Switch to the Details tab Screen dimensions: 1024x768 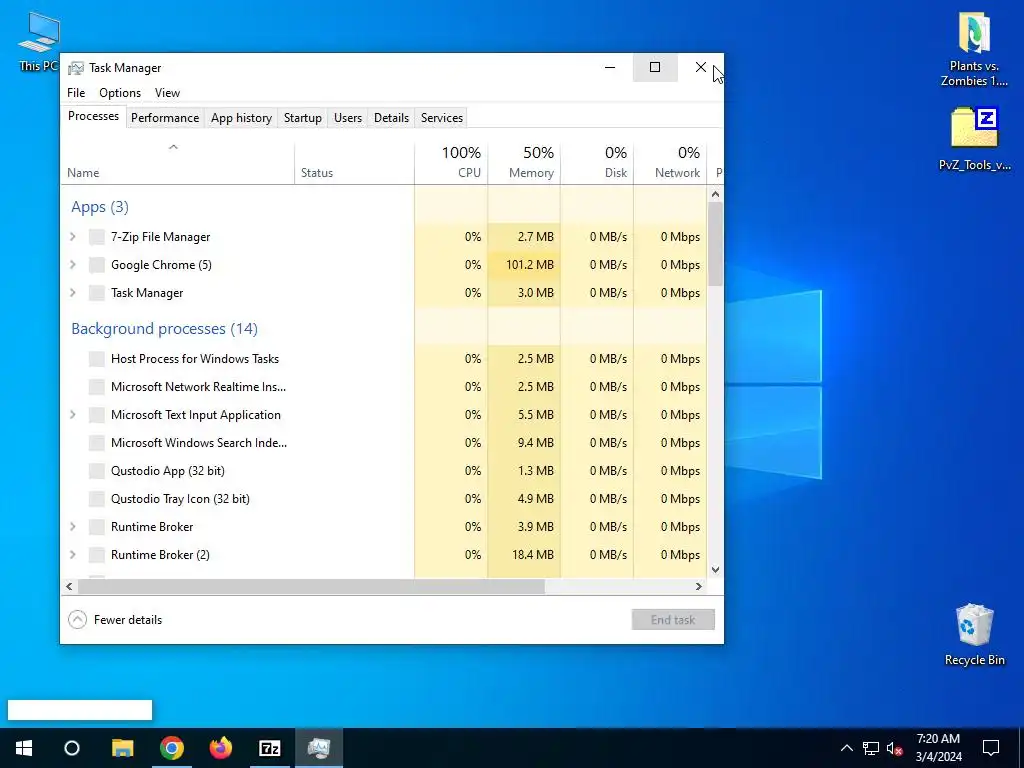pos(391,118)
